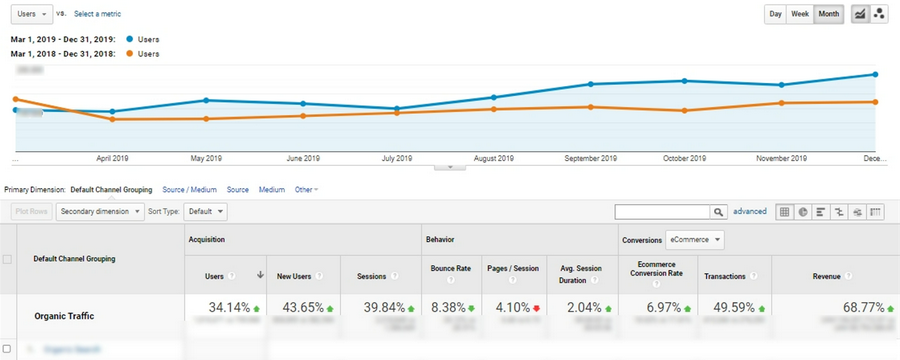900x360 pixels.
Task: Click the Bounce Rate 8.38% value
Action: pyautogui.click(x=448, y=307)
